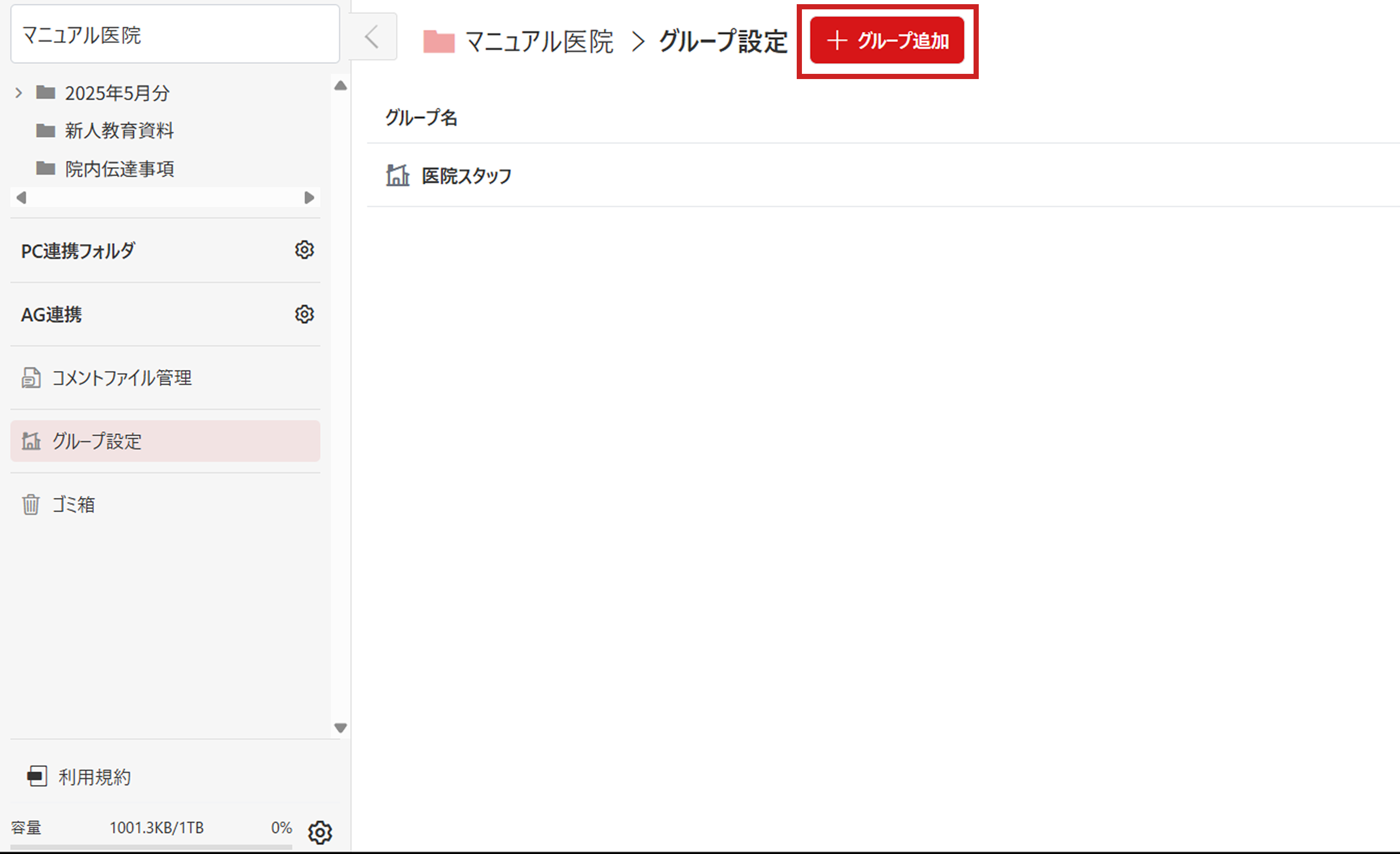Image resolution: width=1400 pixels, height=854 pixels.
Task: Click the folder icon beside 院内伝達事項
Action: point(45,168)
